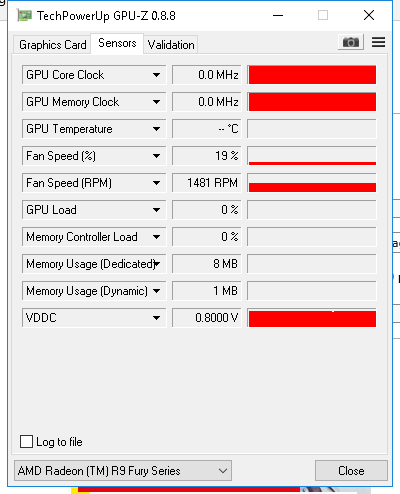The width and height of the screenshot is (400, 494).
Task: Open the VDDC sensor dropdown
Action: [156, 318]
